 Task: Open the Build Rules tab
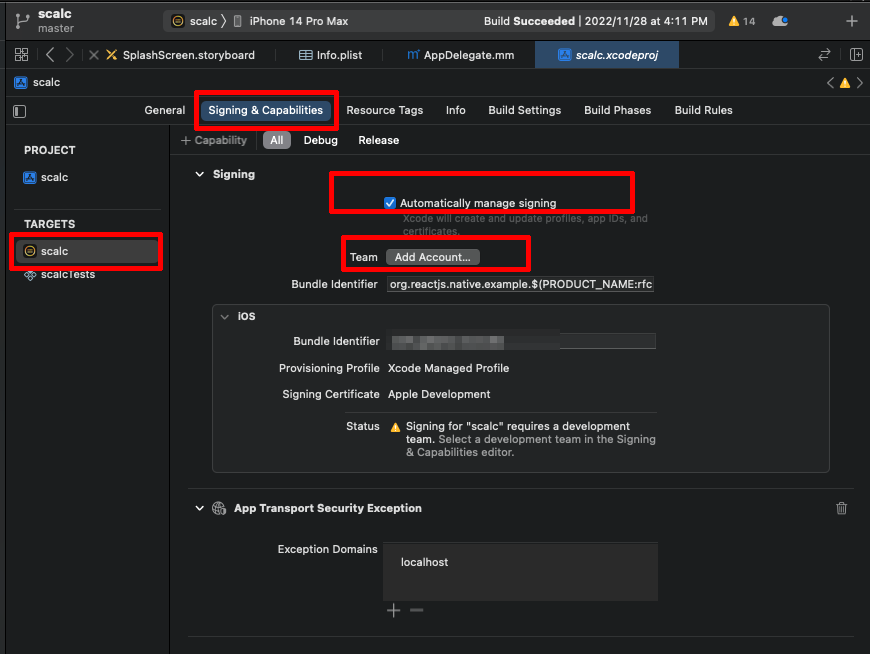704,110
